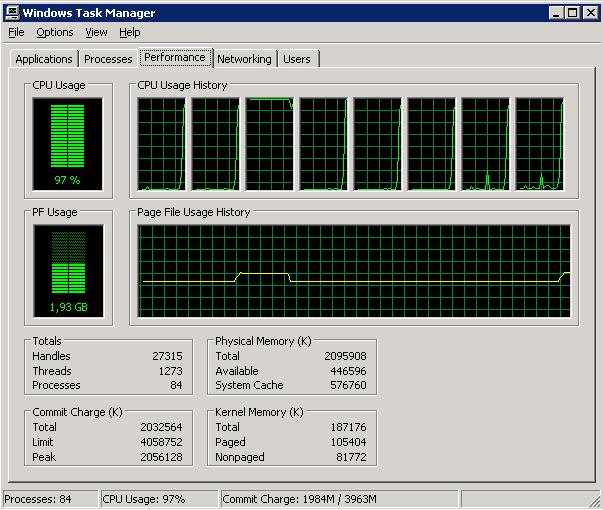Switch to the Processes tab

108,59
